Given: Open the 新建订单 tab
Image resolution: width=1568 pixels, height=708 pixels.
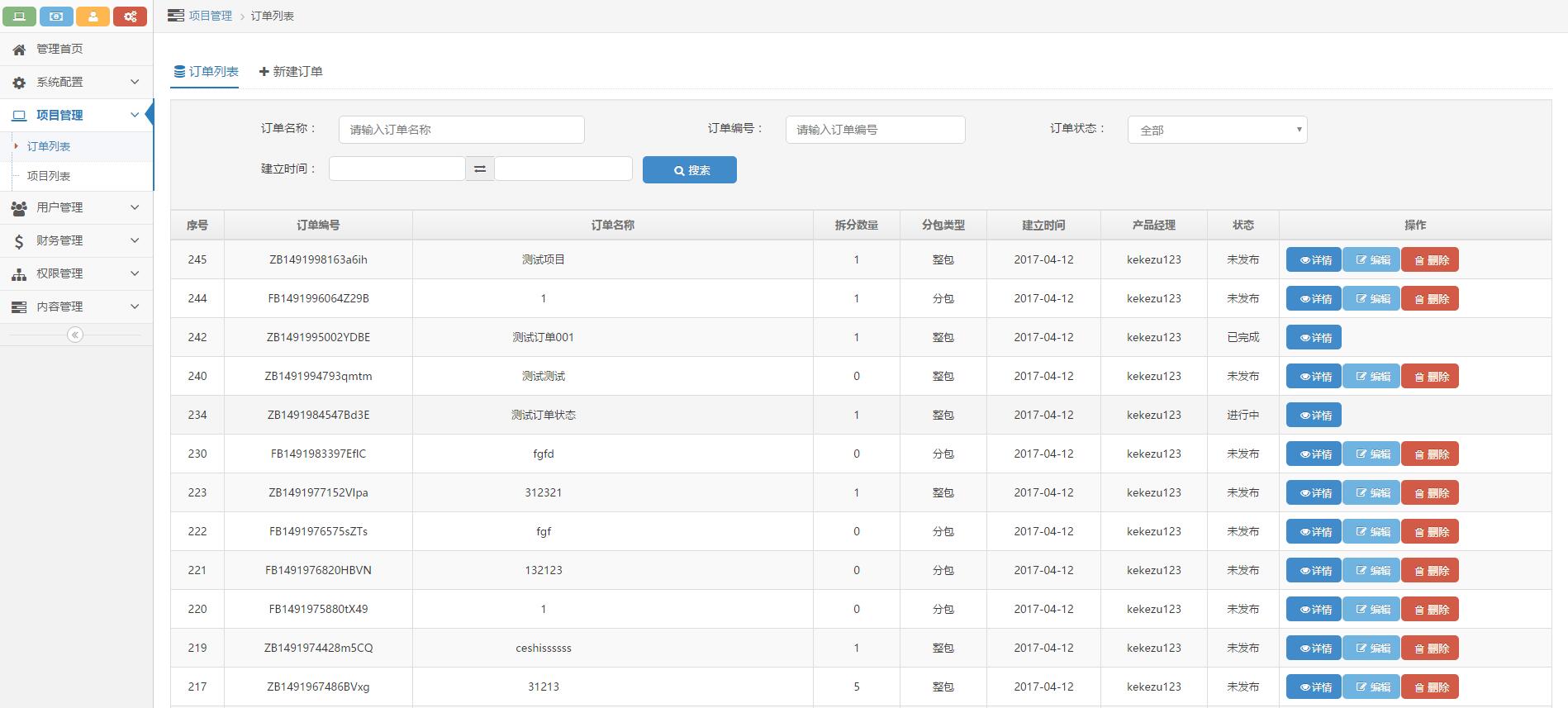Looking at the screenshot, I should coord(291,72).
